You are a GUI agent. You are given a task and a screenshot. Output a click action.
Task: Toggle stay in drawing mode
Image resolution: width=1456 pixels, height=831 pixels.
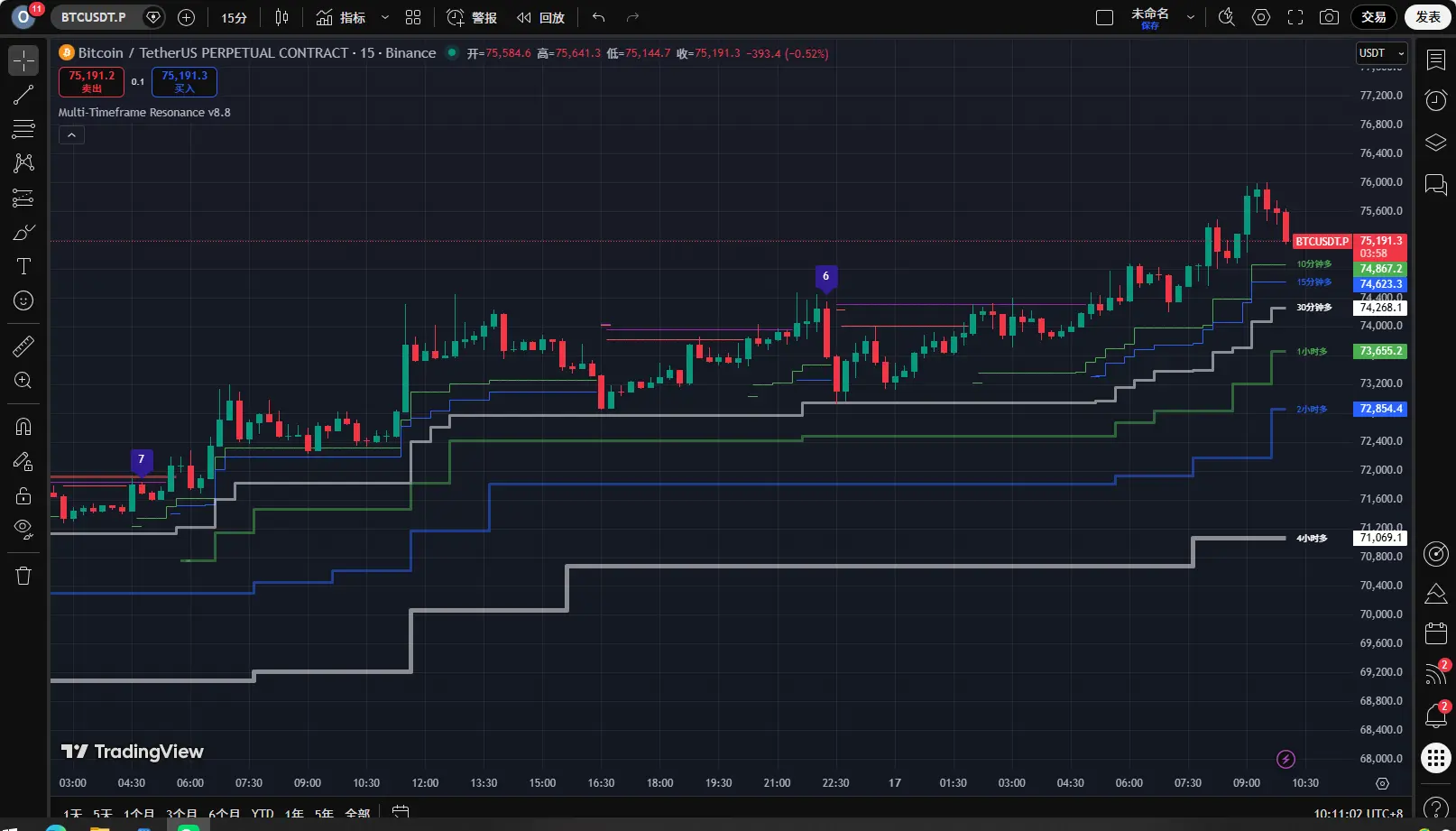pyautogui.click(x=23, y=461)
